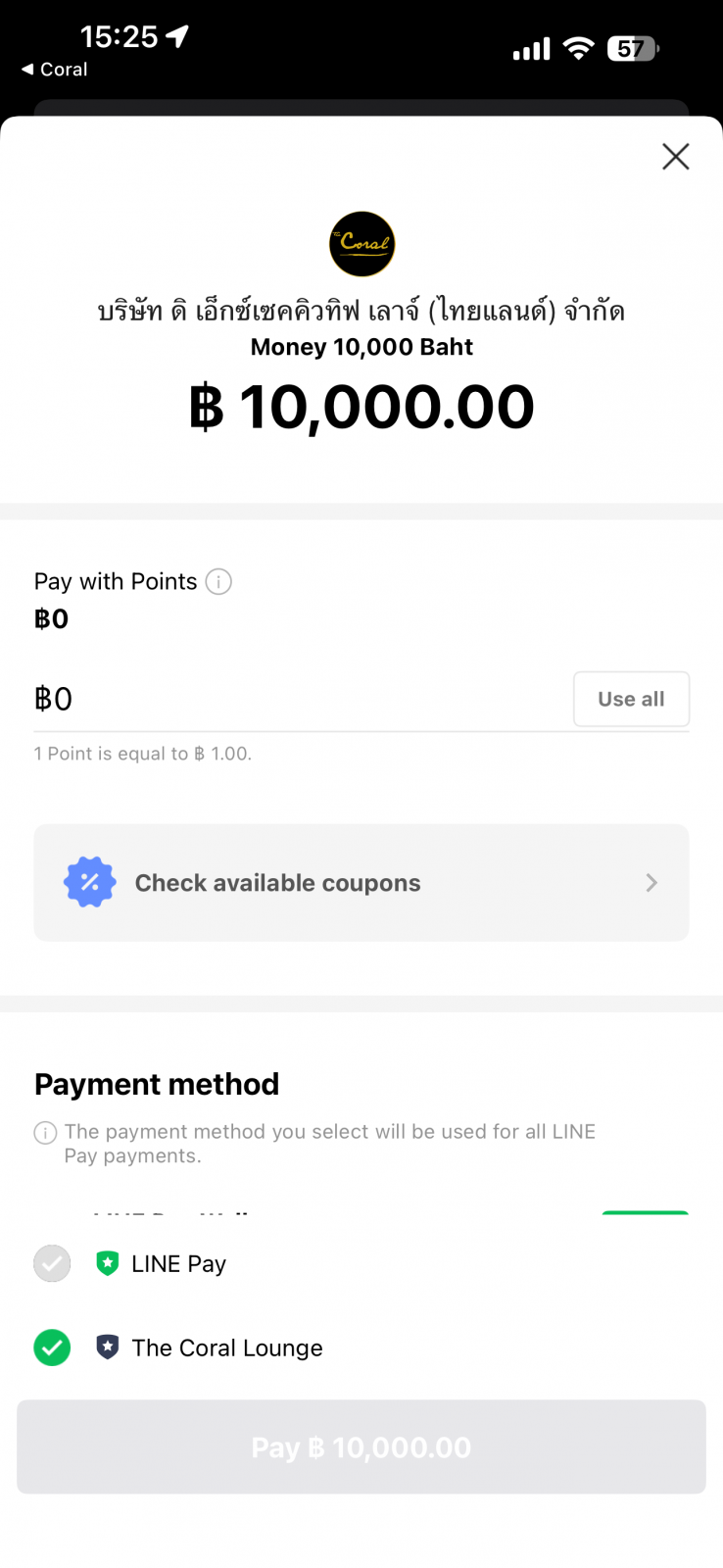Image resolution: width=723 pixels, height=1568 pixels.
Task: Tap the Wi-Fi icon in status bar
Action: point(579,48)
